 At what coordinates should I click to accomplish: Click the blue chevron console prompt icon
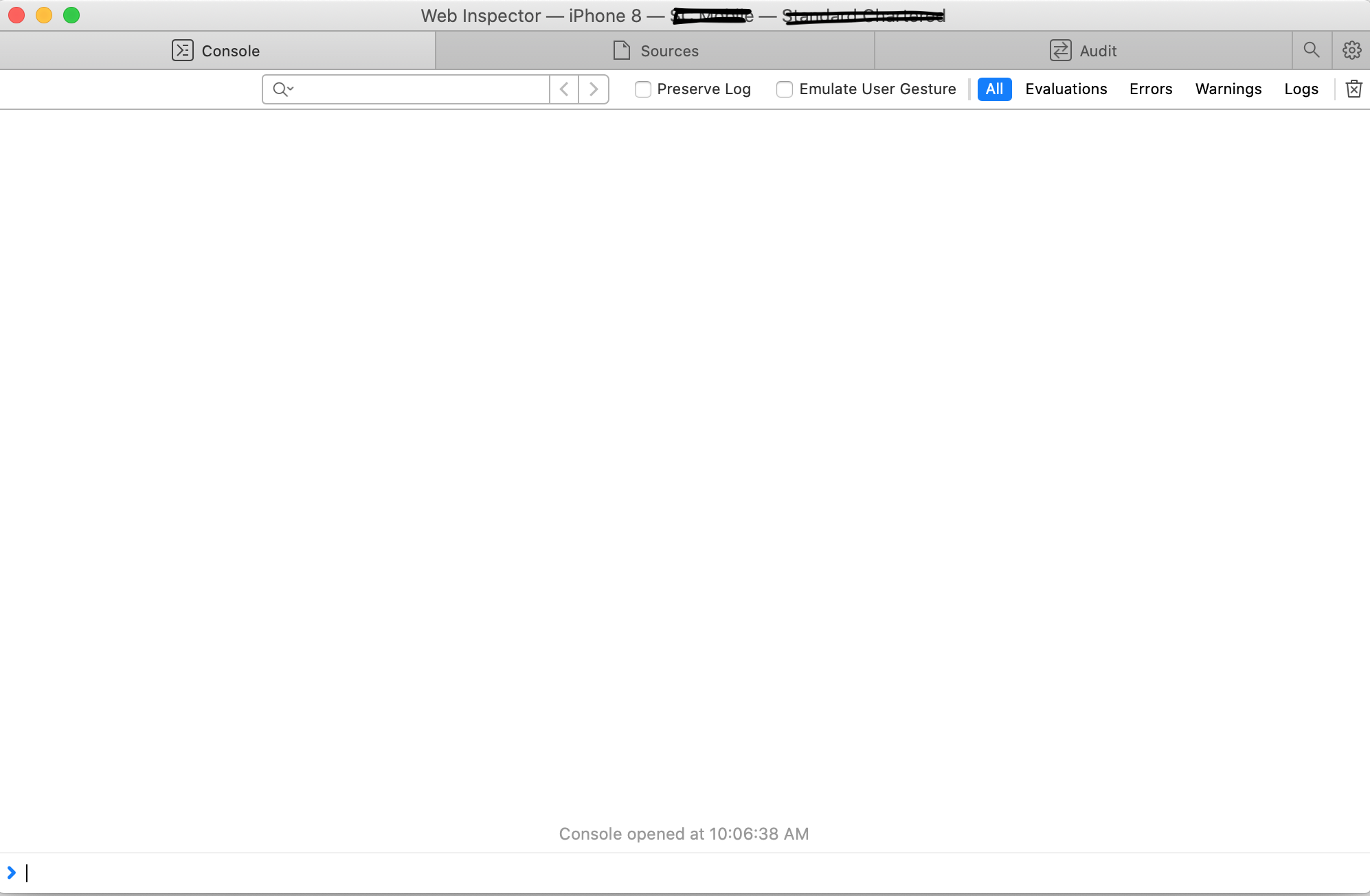coord(11,873)
